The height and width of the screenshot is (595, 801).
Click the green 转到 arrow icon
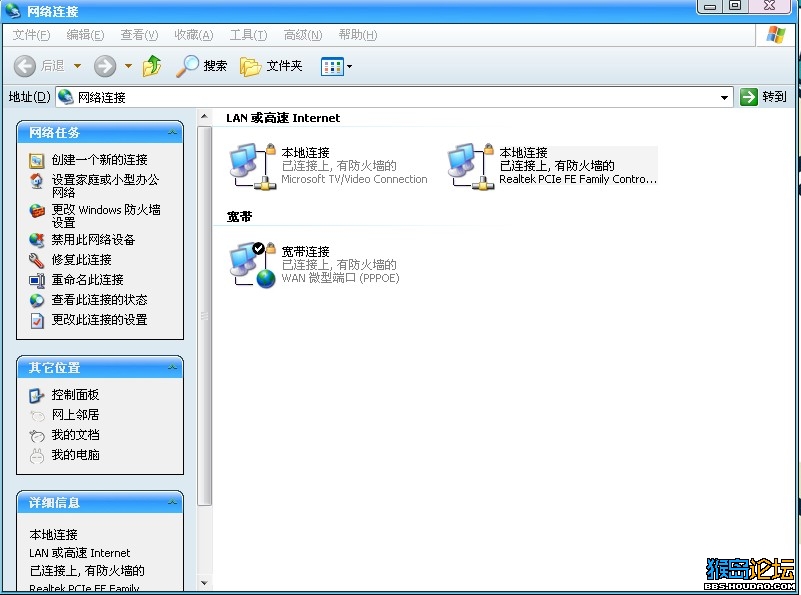(748, 97)
